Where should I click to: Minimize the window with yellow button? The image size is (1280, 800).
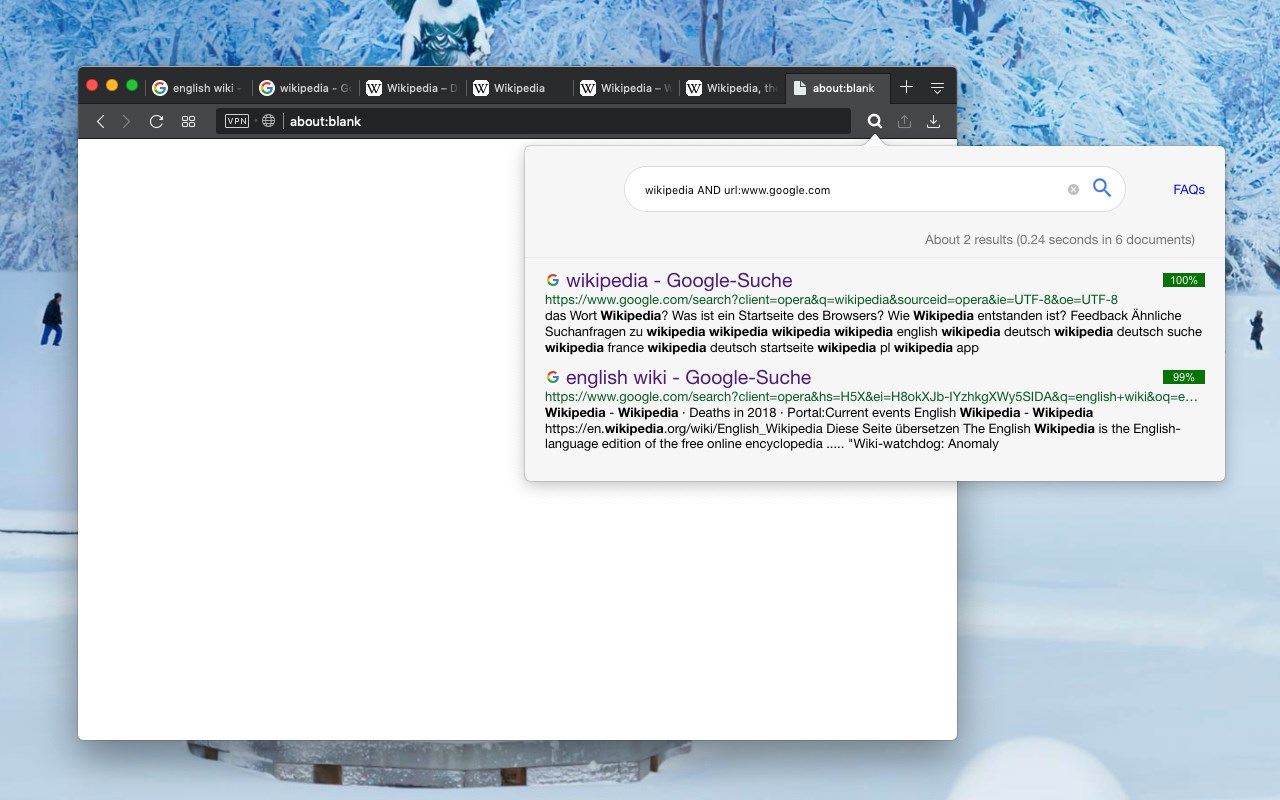(112, 86)
